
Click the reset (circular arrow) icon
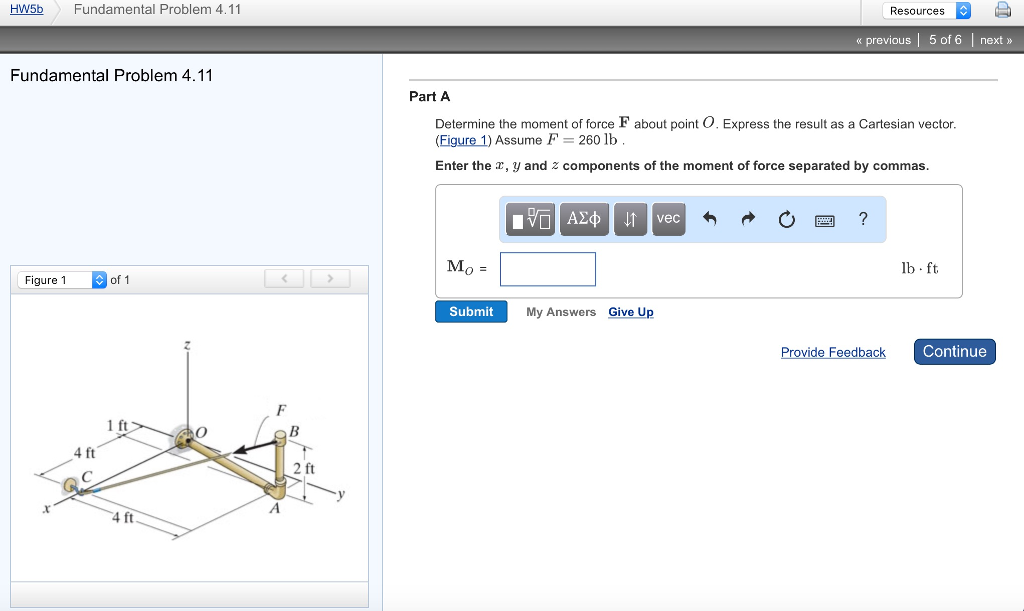(786, 219)
